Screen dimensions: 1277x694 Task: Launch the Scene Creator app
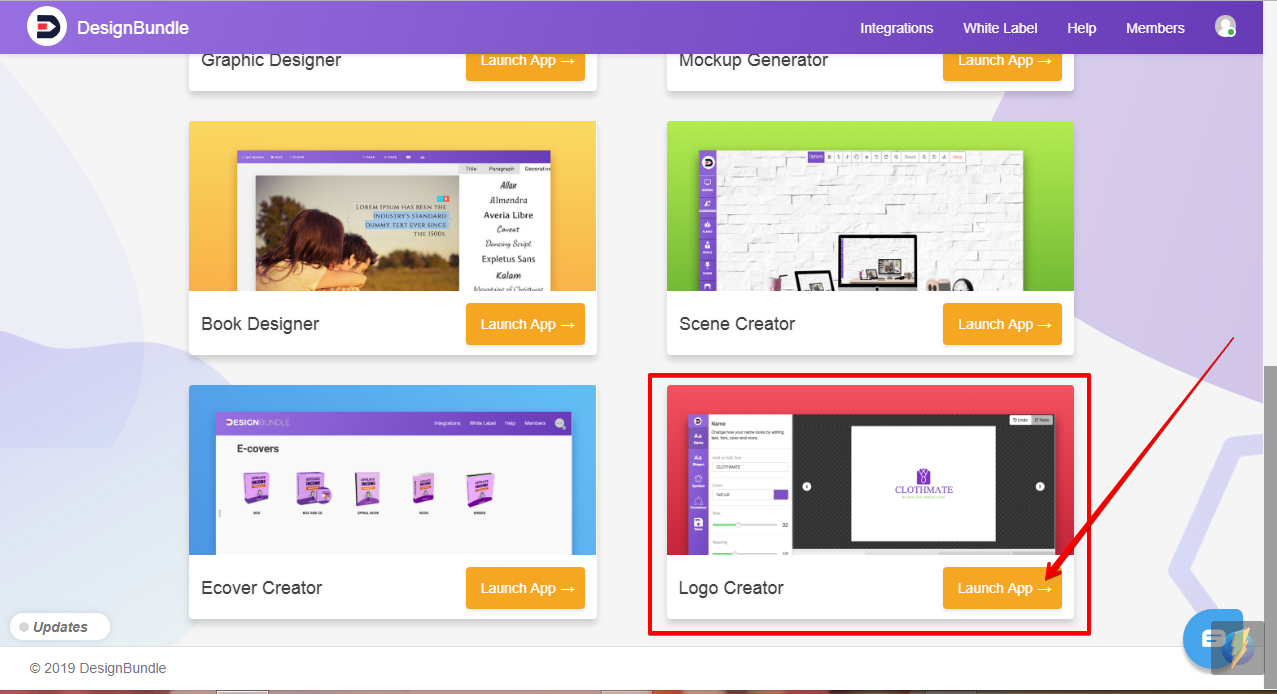click(x=1002, y=324)
